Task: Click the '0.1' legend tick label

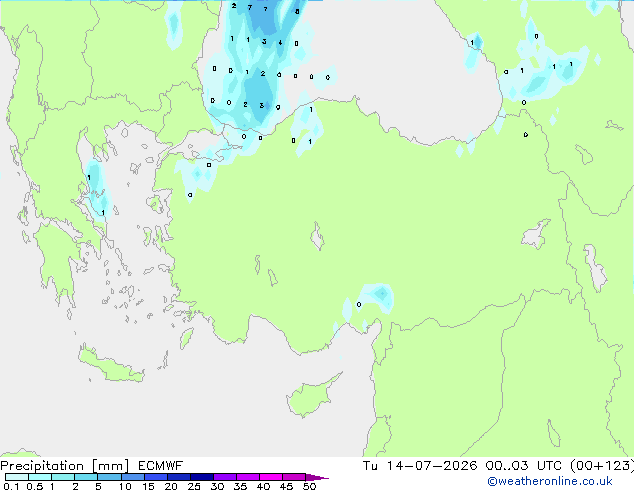Action: coord(11,486)
